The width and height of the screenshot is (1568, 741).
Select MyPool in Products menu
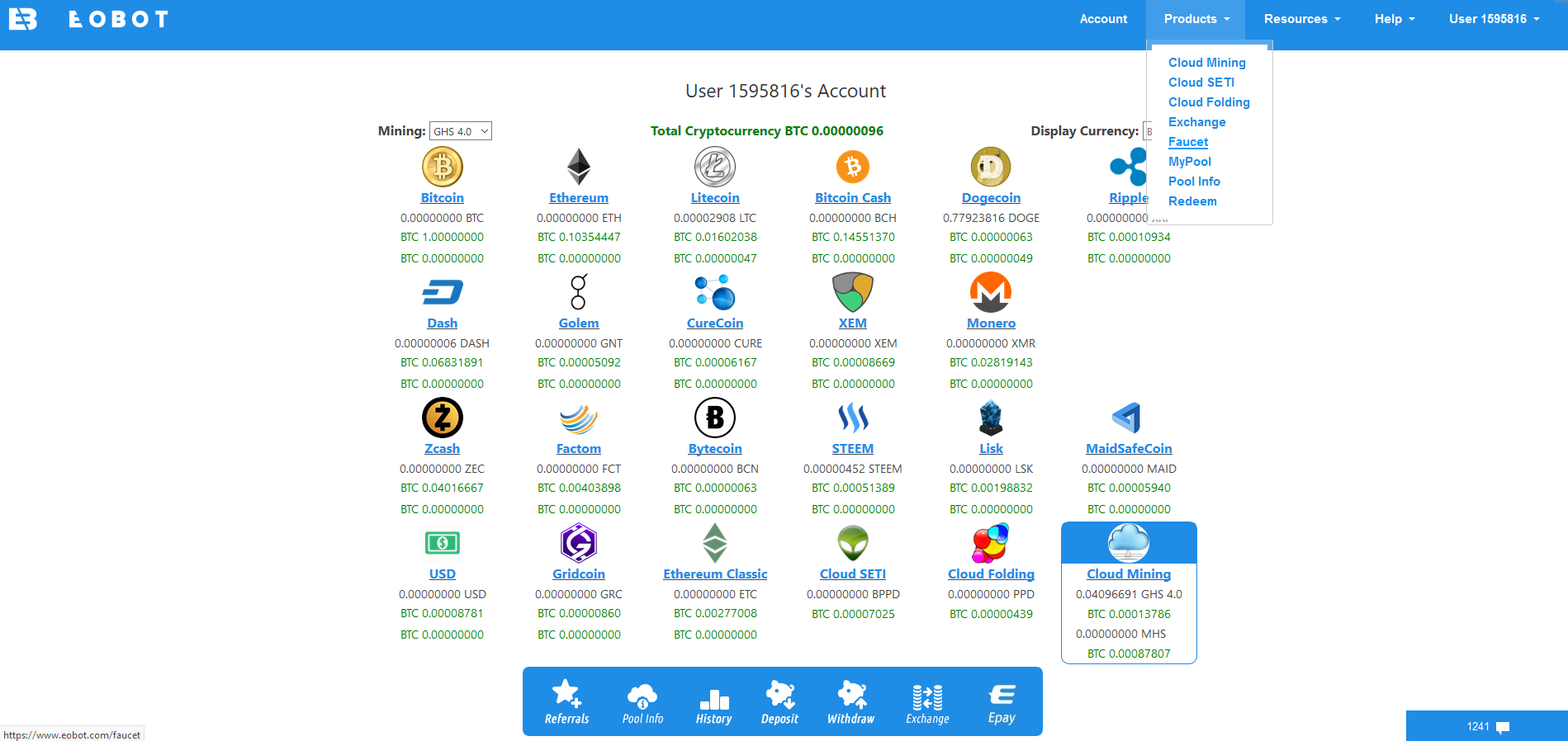click(x=1190, y=162)
